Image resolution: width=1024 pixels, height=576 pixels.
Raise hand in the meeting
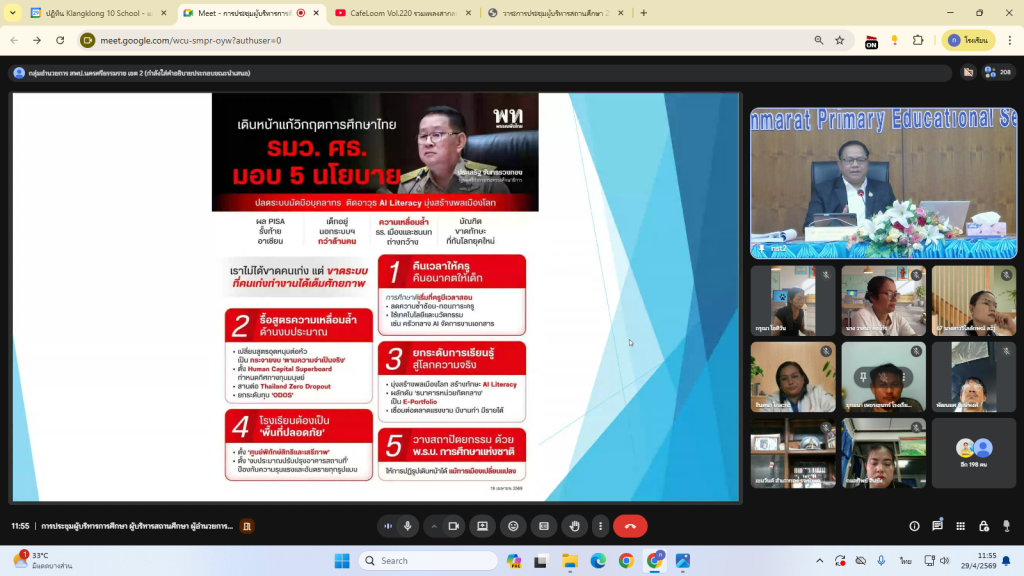point(574,526)
